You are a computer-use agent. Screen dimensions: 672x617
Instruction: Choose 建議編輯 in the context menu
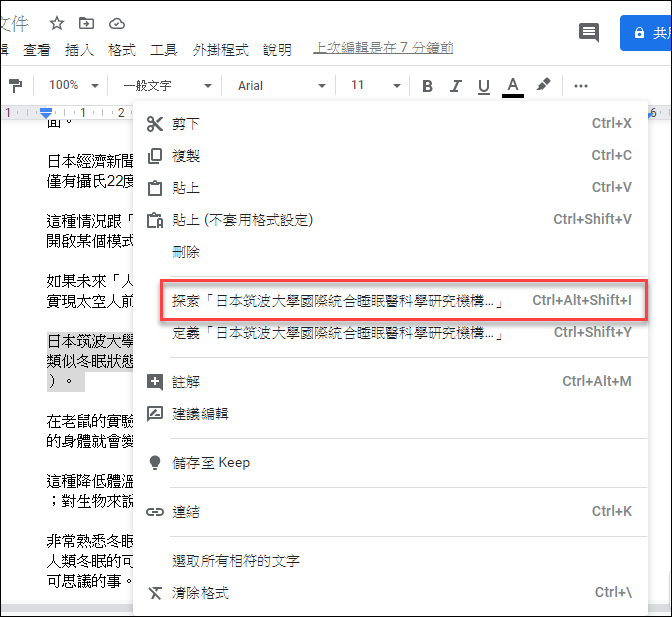pos(390,413)
